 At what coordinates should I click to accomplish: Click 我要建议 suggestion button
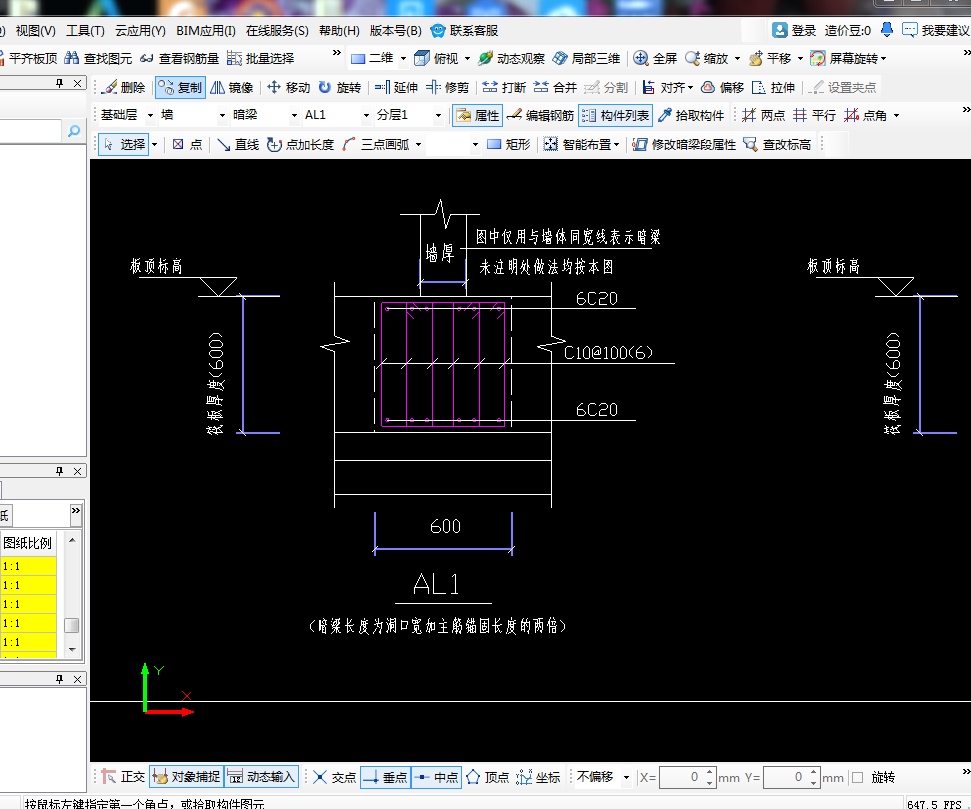936,30
